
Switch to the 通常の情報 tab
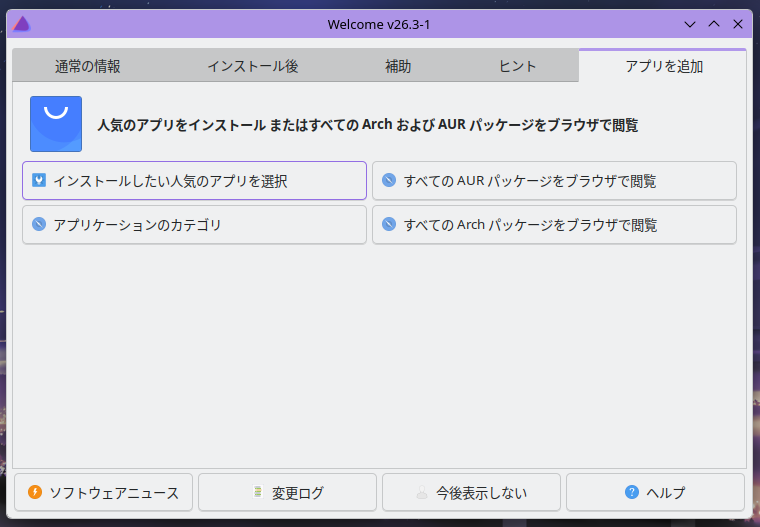tap(88, 66)
